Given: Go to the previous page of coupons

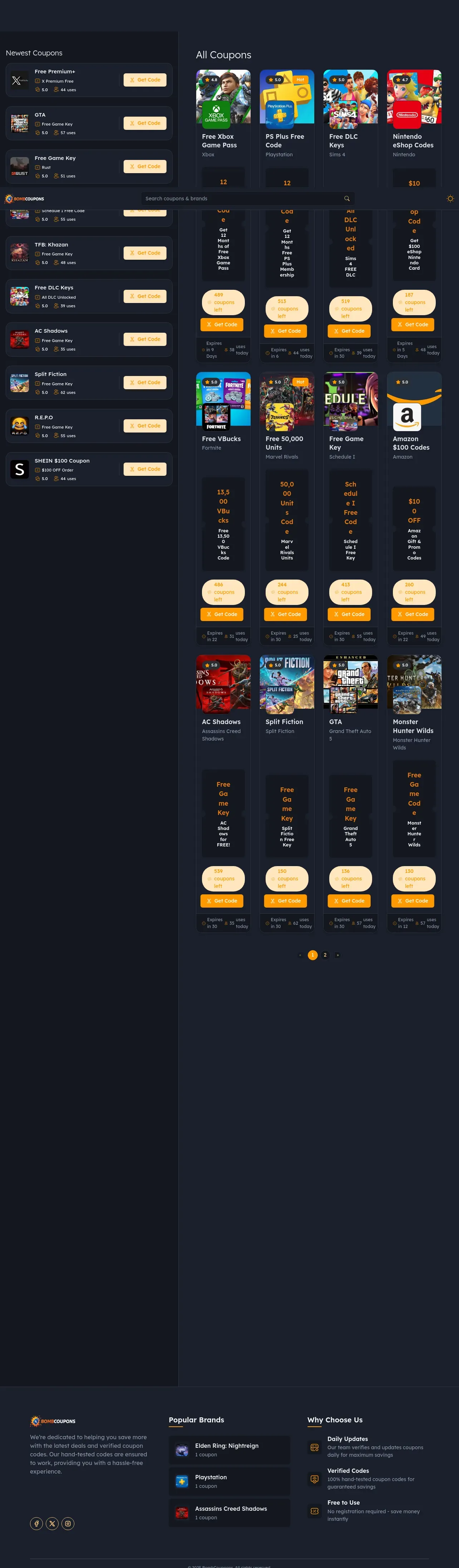Looking at the screenshot, I should pos(300,955).
